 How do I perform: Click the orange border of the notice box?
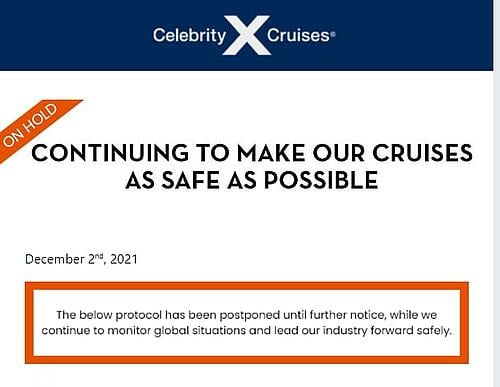point(247,286)
